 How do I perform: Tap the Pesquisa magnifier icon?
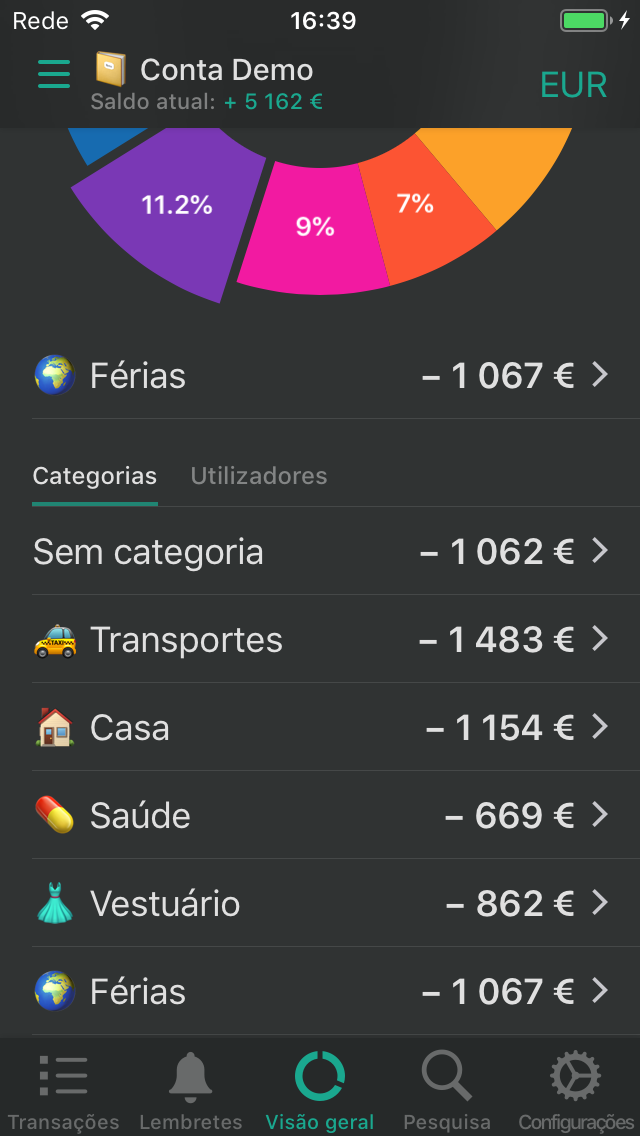pyautogui.click(x=446, y=1076)
